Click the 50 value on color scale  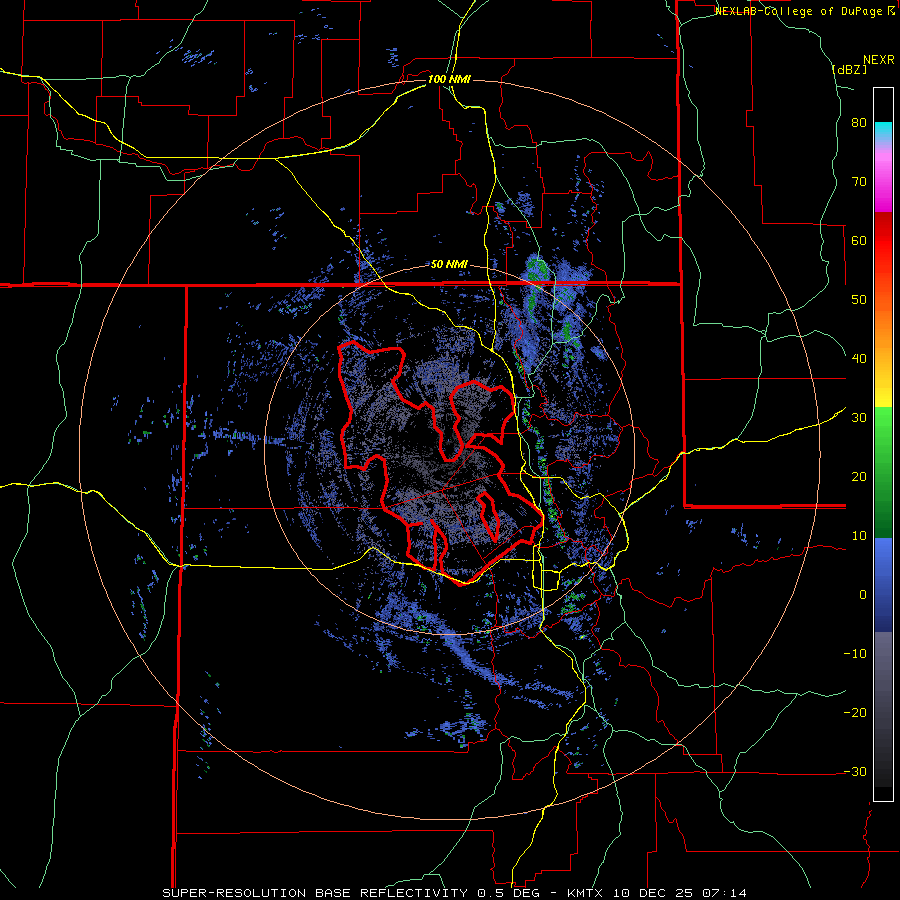click(x=859, y=300)
